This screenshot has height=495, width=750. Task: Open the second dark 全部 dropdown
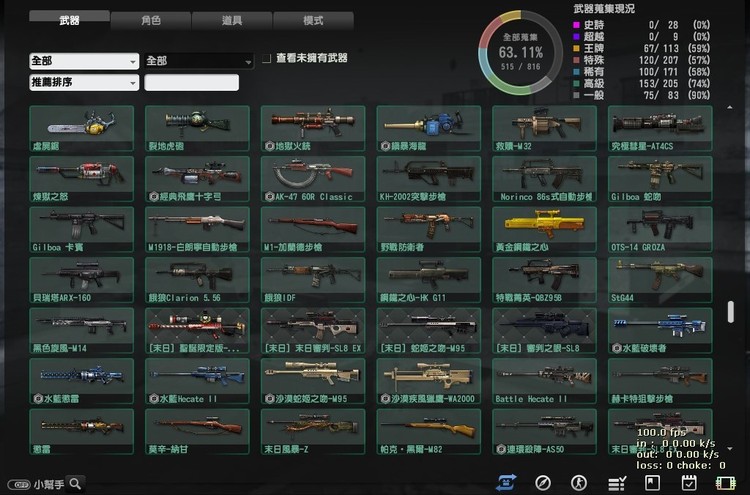click(199, 61)
